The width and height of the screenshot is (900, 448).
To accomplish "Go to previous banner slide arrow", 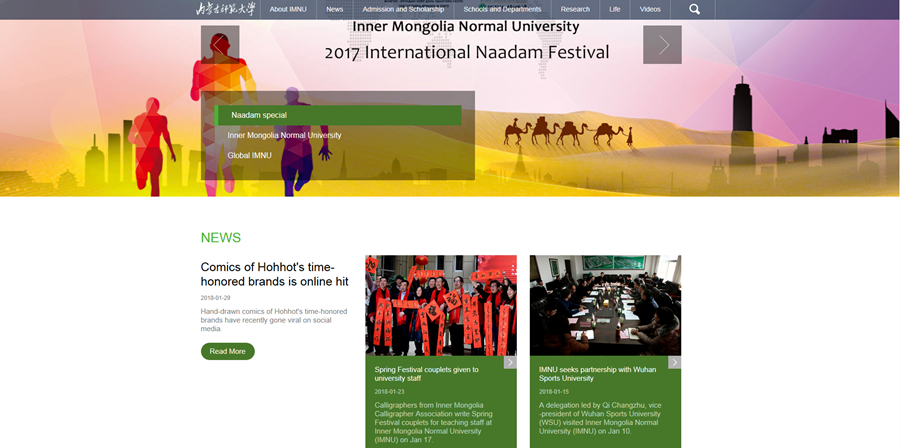I will 220,44.
